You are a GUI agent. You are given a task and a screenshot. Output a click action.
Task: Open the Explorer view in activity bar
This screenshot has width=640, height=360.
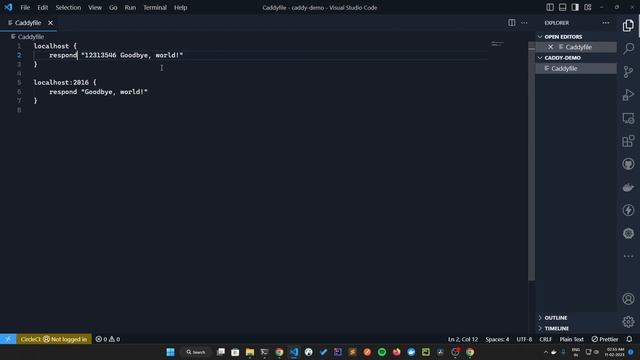coord(628,26)
